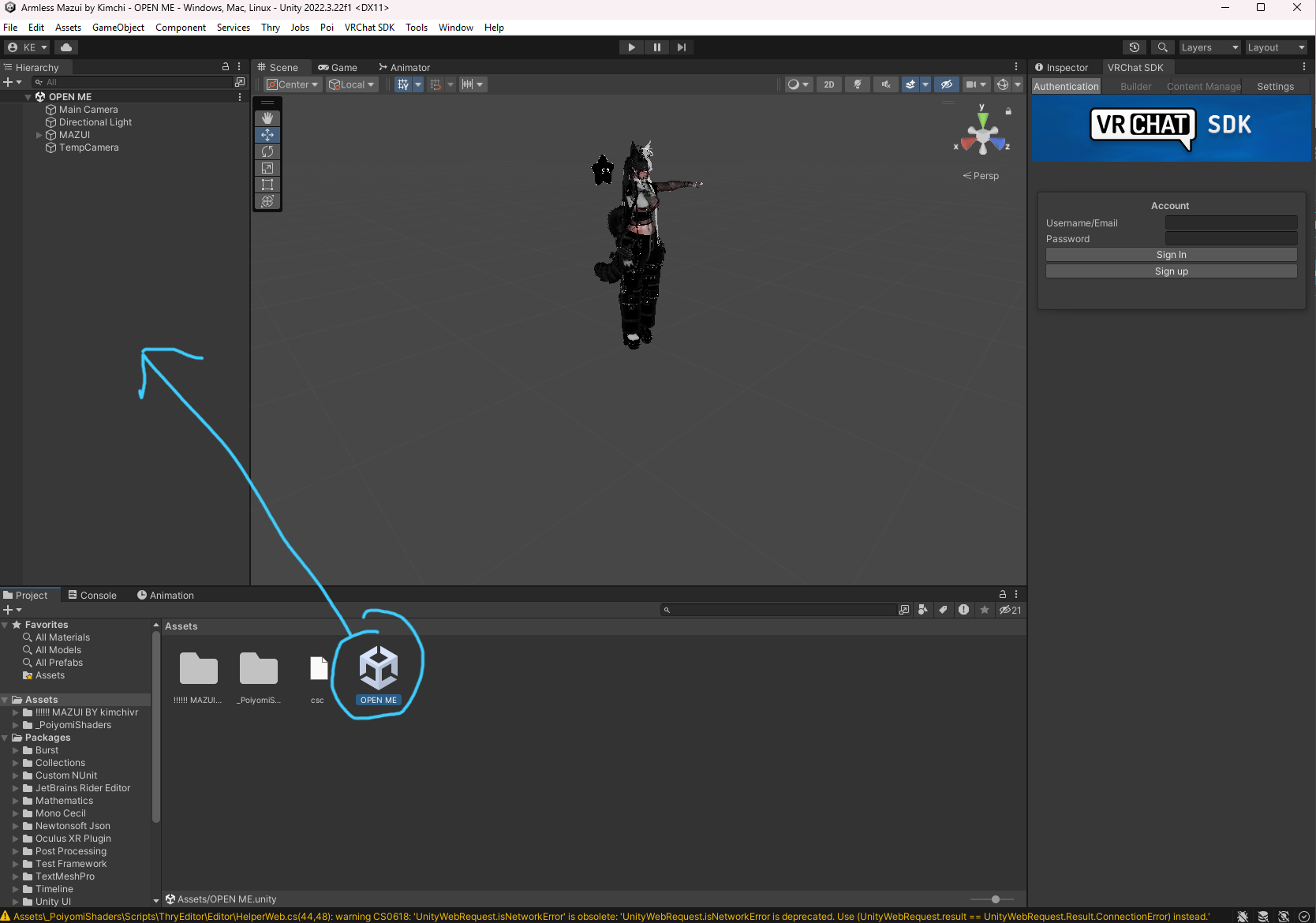Open the Layers dropdown
This screenshot has width=1316, height=923.
[1209, 47]
